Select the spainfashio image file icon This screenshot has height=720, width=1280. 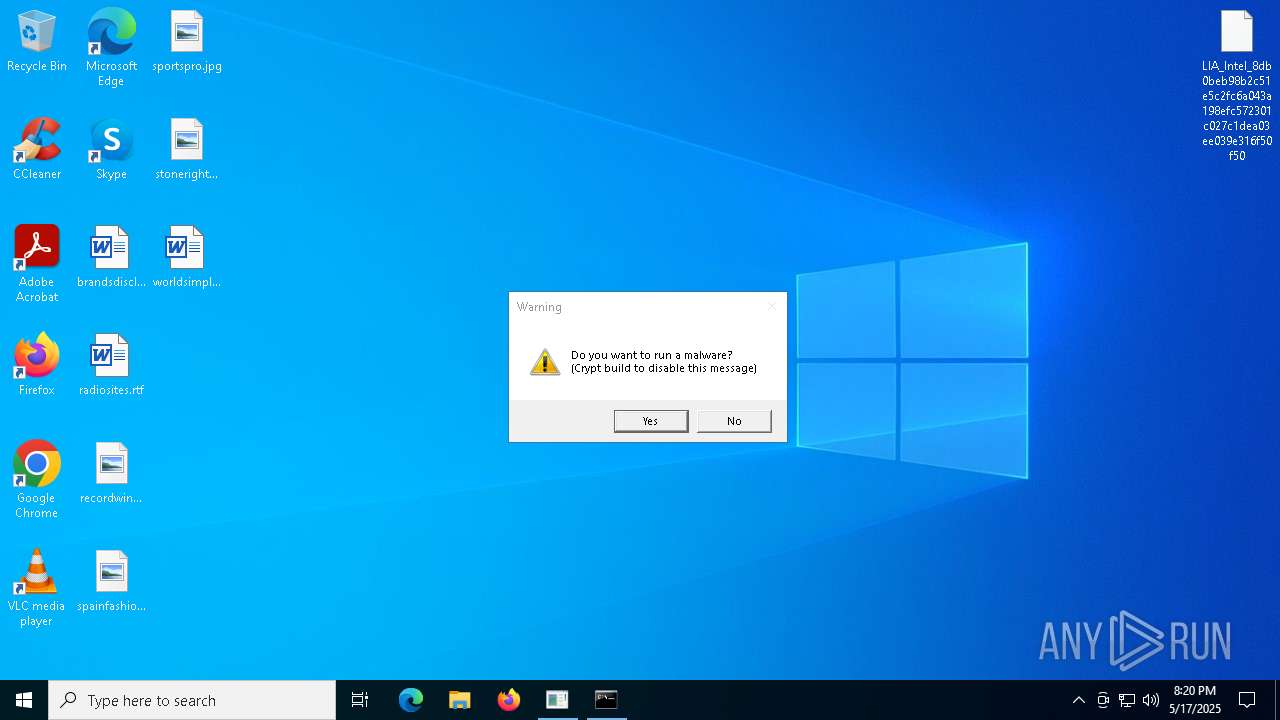pyautogui.click(x=111, y=581)
